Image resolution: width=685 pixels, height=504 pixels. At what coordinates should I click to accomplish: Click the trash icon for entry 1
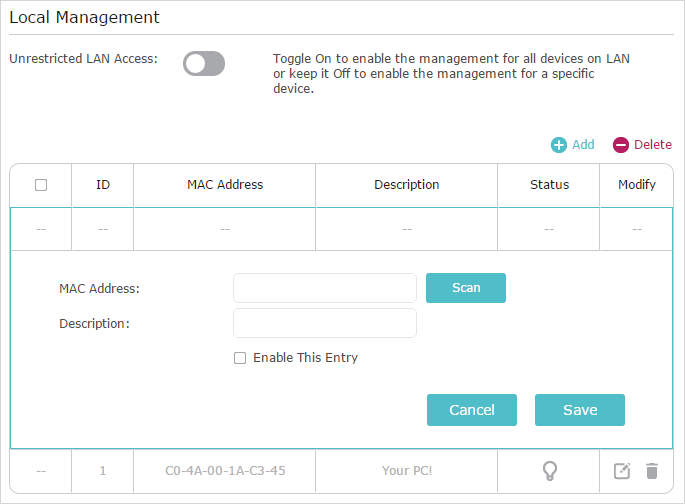[652, 471]
